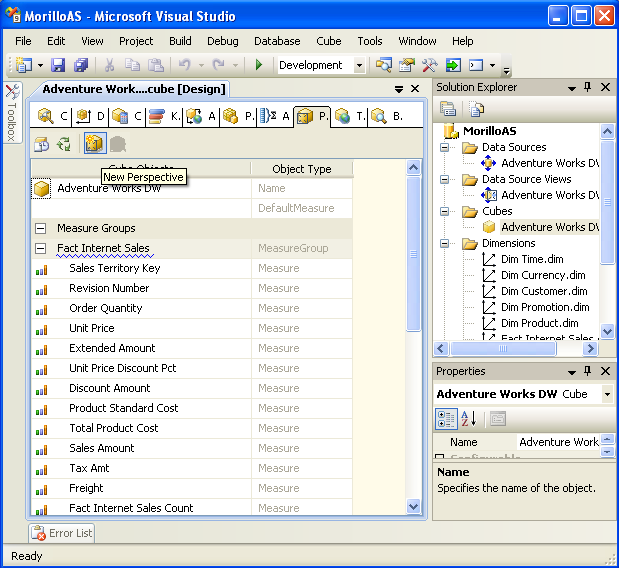
Task: Open the active files list dropdown
Action: [399, 89]
